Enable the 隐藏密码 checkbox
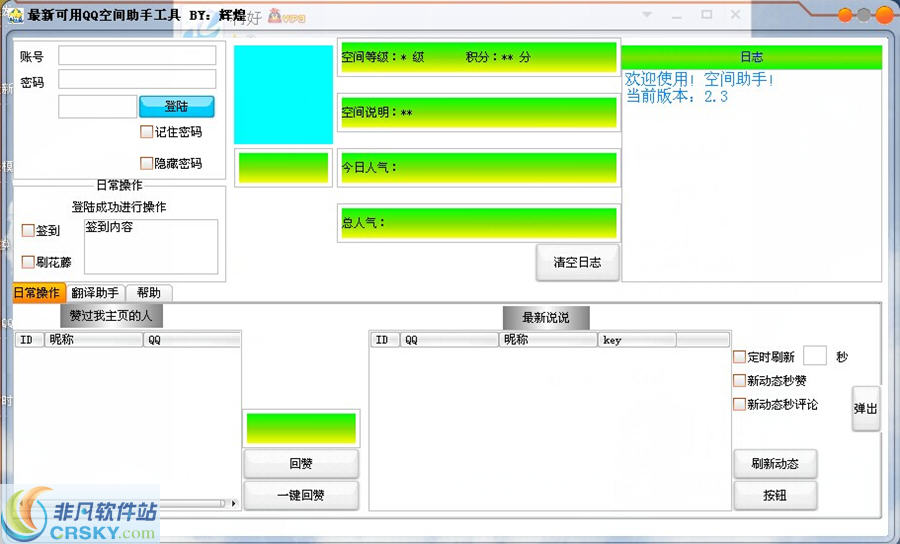Screen dimensions: 900x544 click(x=146, y=164)
